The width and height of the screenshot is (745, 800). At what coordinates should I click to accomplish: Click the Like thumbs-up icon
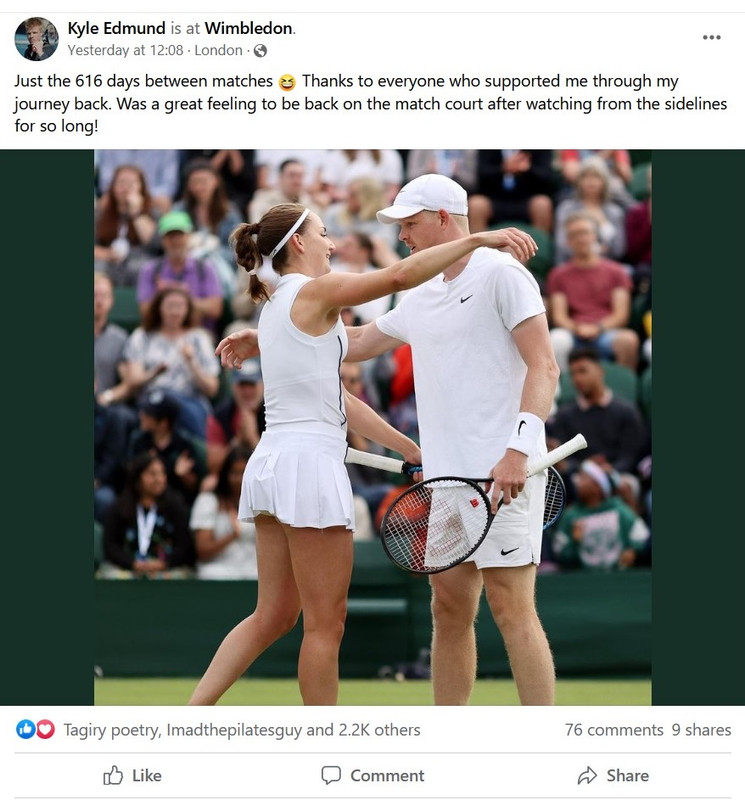point(113,775)
